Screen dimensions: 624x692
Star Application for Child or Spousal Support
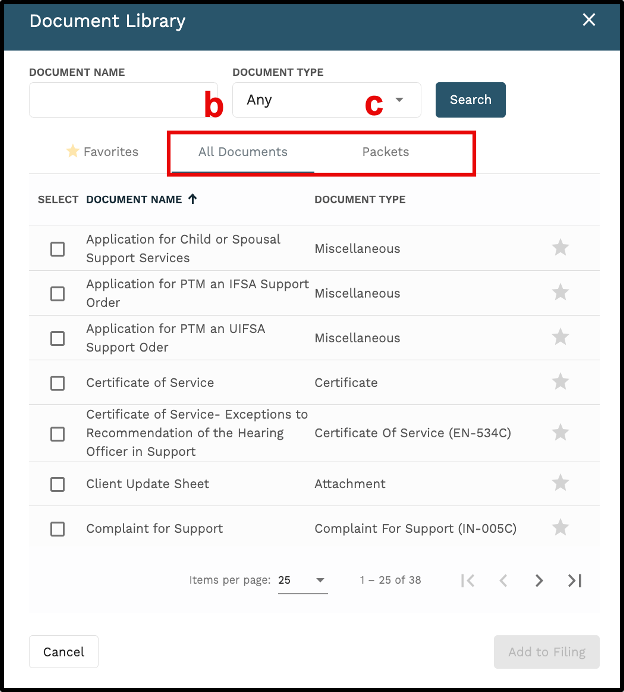pyautogui.click(x=560, y=248)
